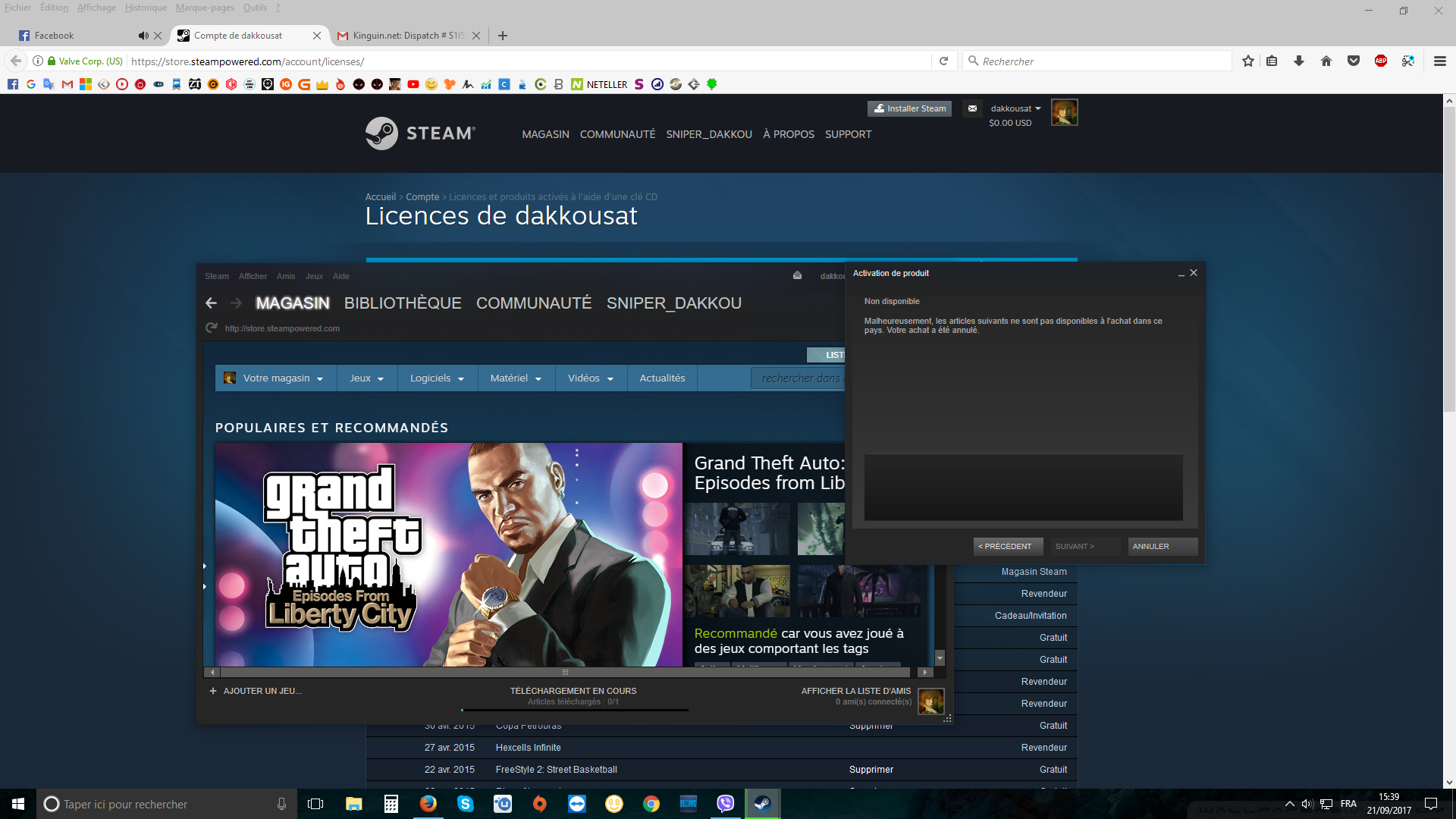The image size is (1456, 819).
Task: Click the GTA Episodes from Liberty City banner
Action: pos(448,554)
